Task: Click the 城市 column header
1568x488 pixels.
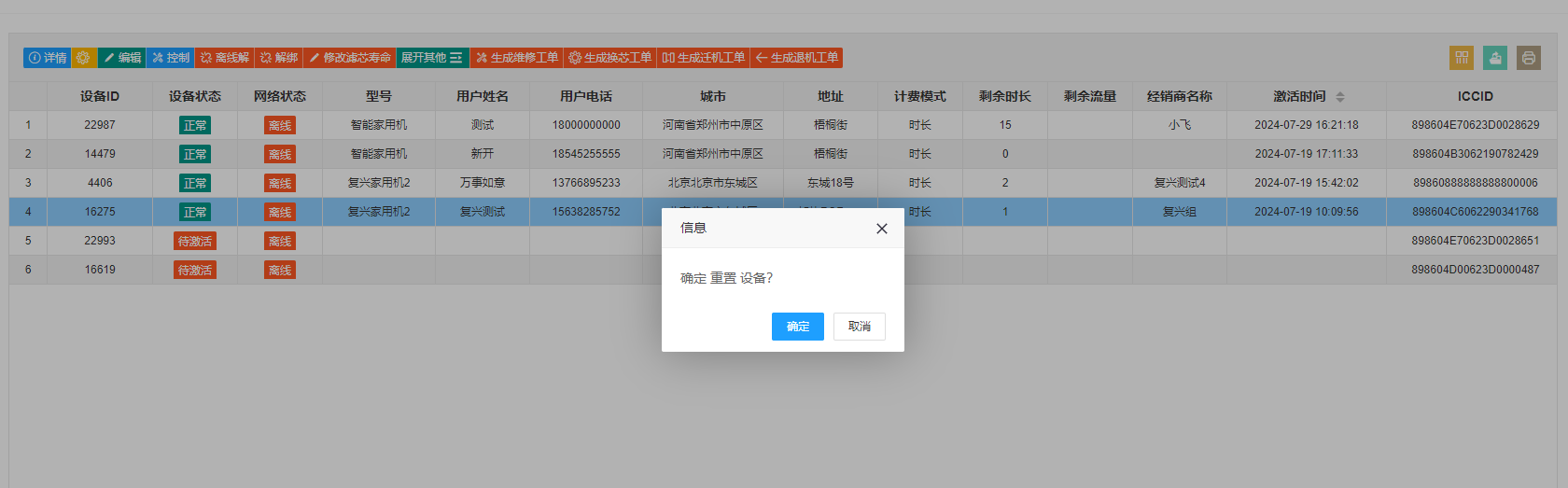Action: pos(713,97)
